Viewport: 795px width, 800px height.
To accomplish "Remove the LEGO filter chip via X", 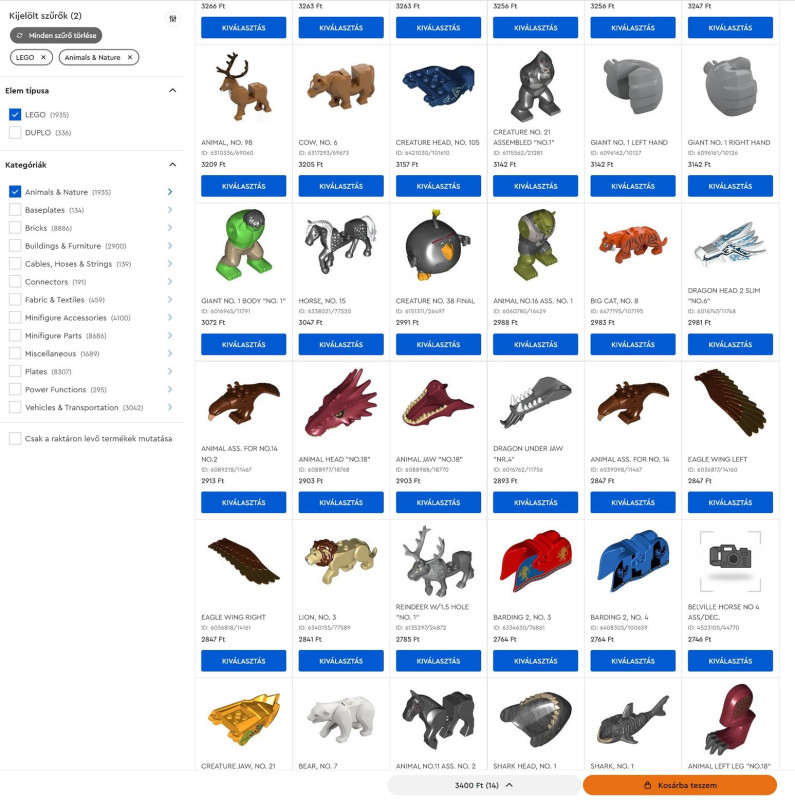I will point(43,57).
